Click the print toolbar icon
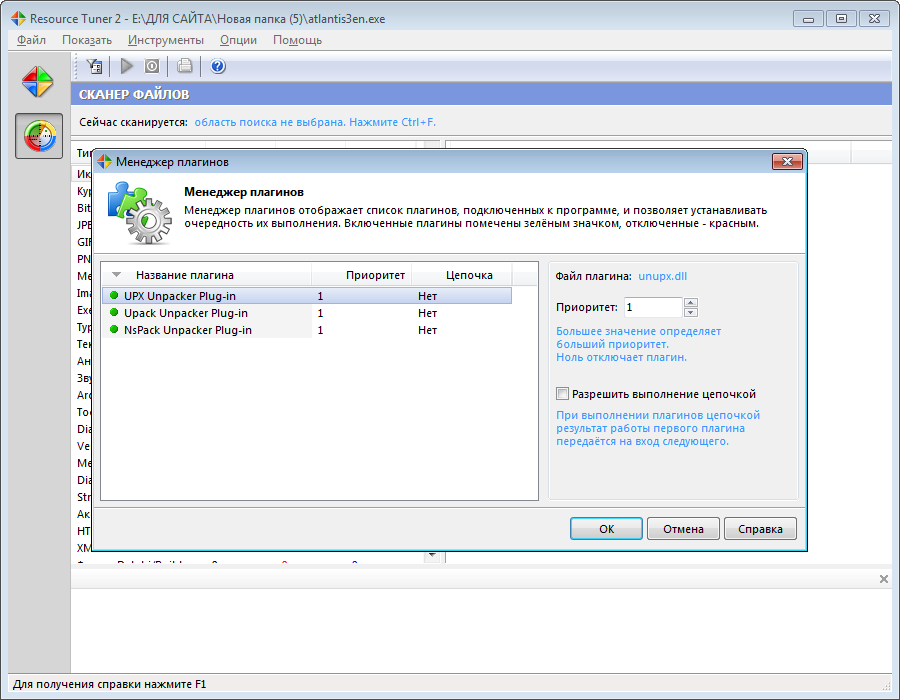The height and width of the screenshot is (700, 900). 184,66
